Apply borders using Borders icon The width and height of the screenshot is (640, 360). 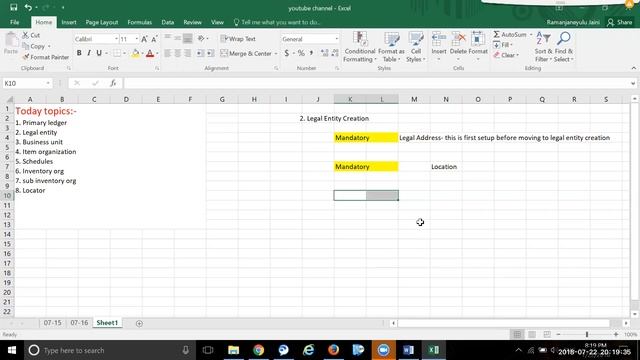[x=117, y=53]
